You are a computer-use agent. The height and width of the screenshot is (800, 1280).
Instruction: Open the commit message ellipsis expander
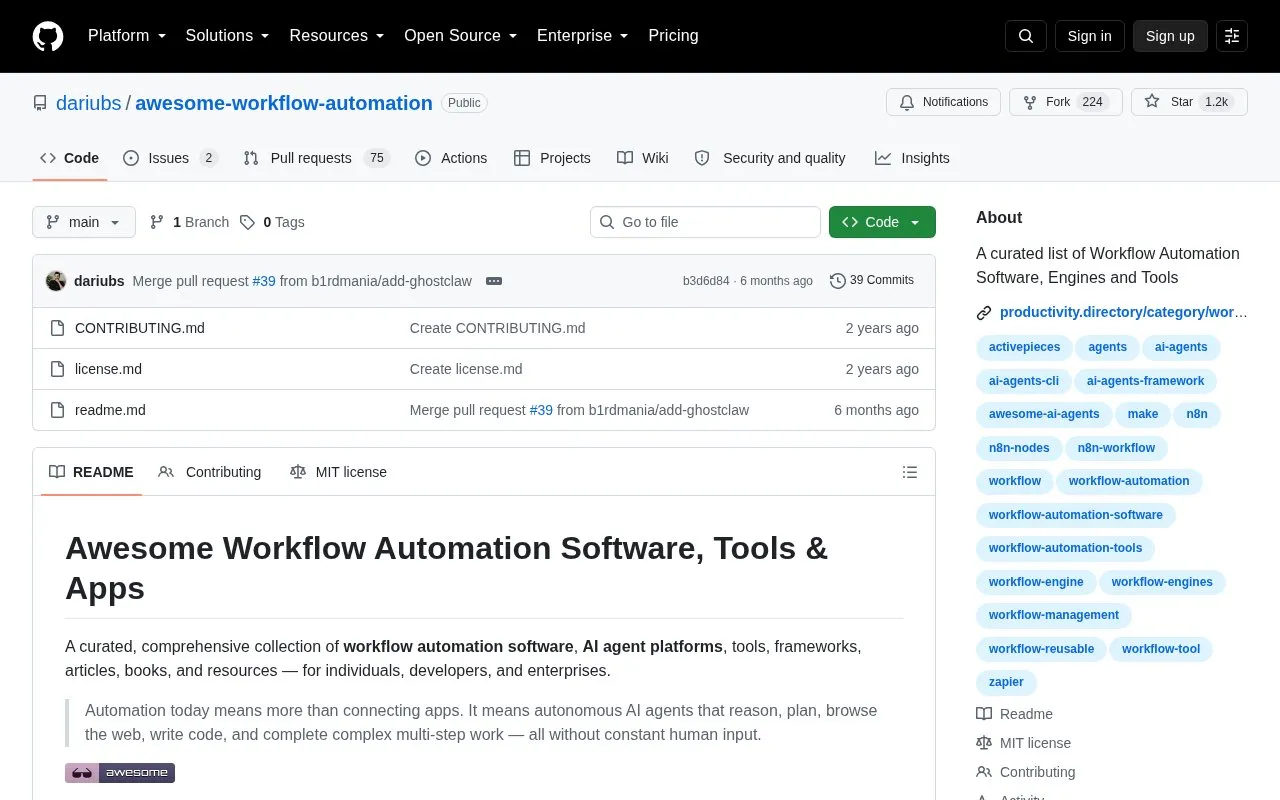pos(494,281)
